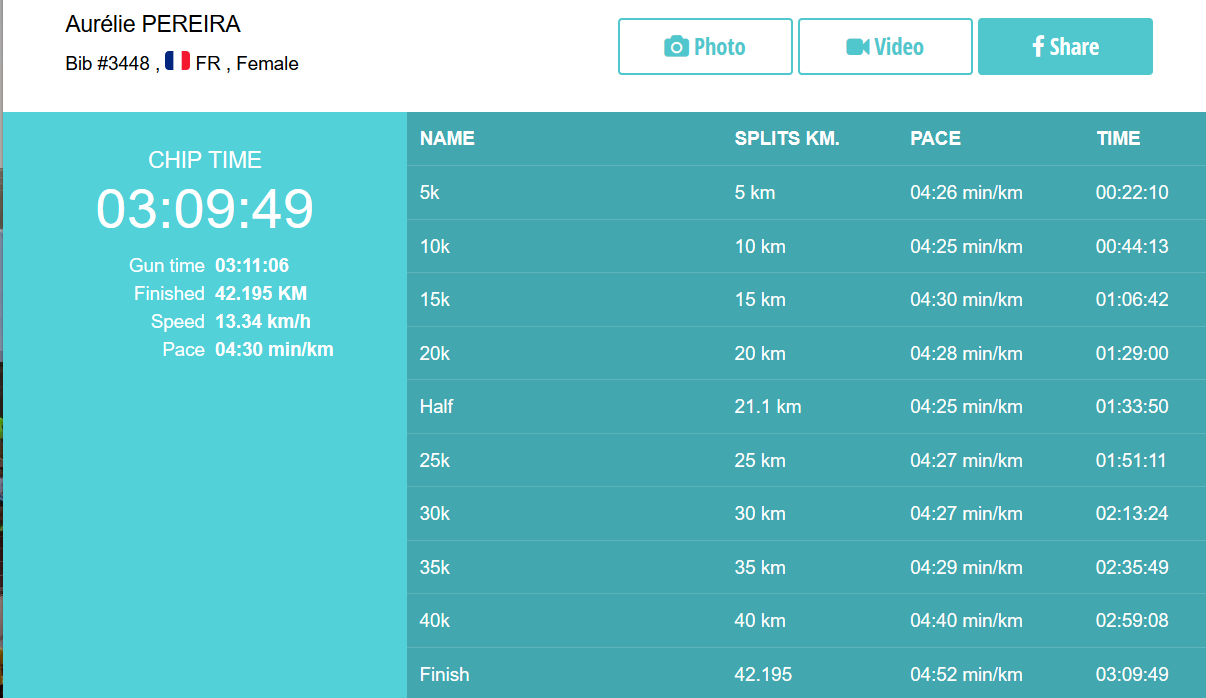The width and height of the screenshot is (1206, 698).
Task: Click the 20k pace 04:28 min/km
Action: (x=966, y=354)
